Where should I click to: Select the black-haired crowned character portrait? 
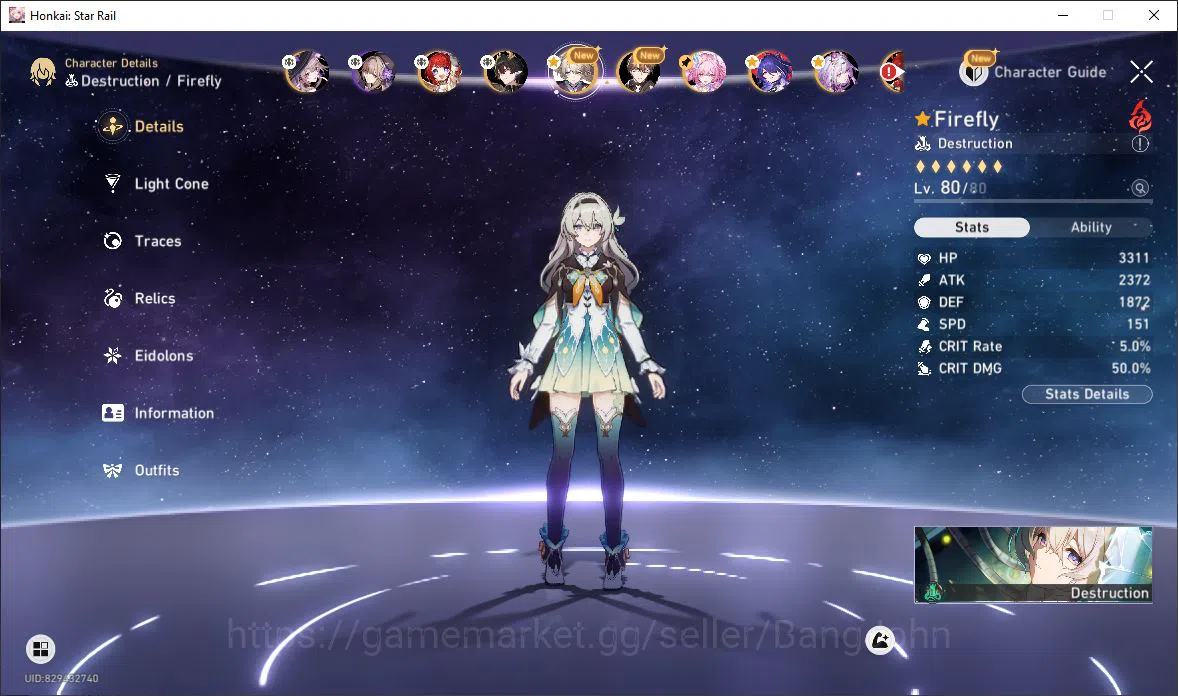click(506, 72)
